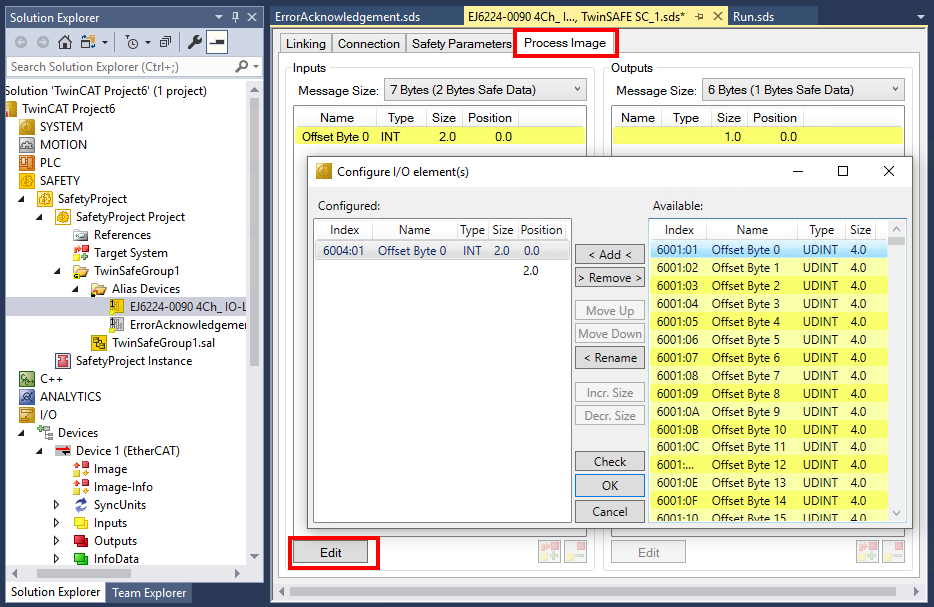Switch to the Linking tab

point(306,43)
